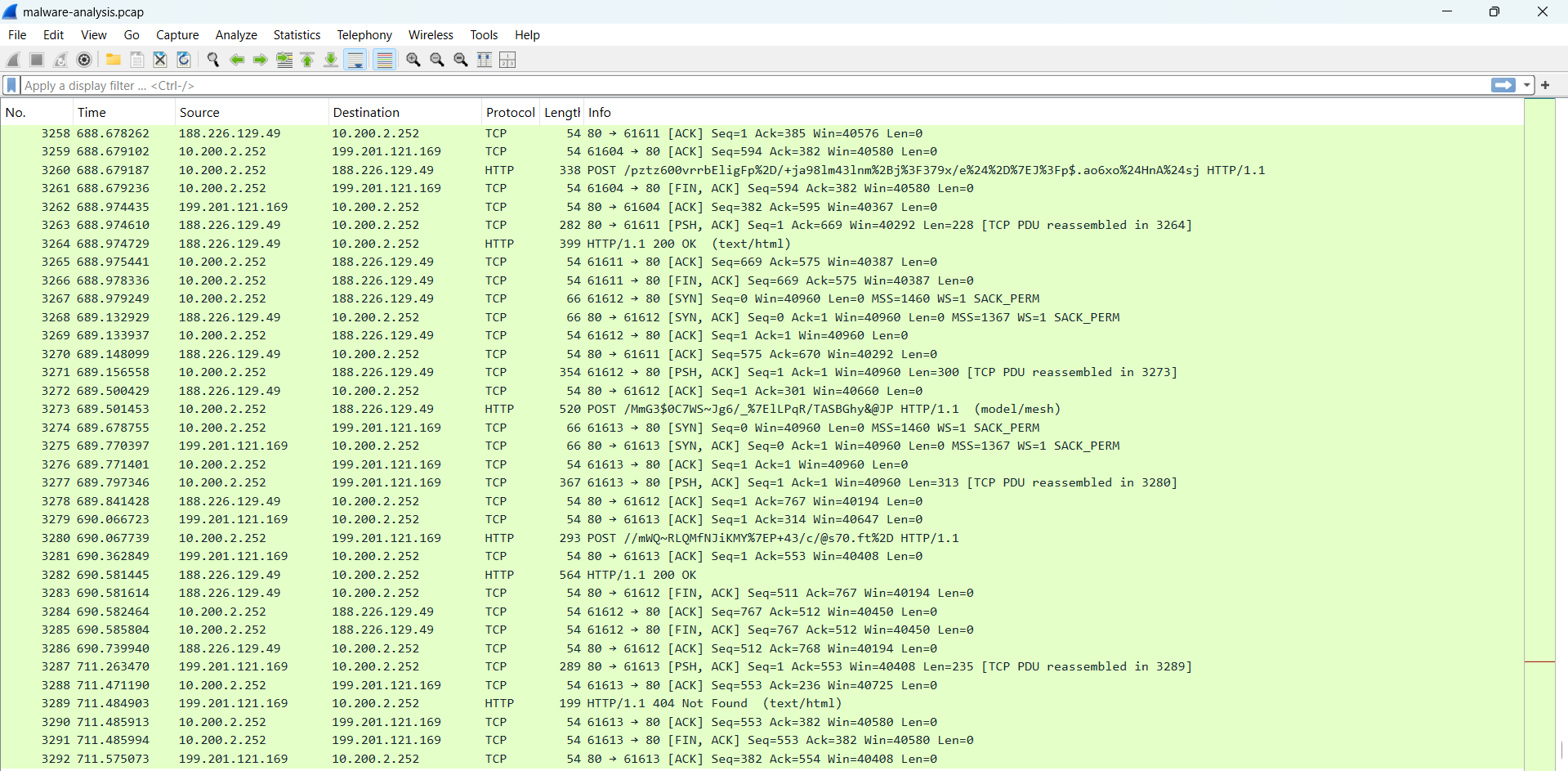Select packet 3273 POST model/mesh row
The width and height of the screenshot is (1568, 771).
[x=762, y=409]
